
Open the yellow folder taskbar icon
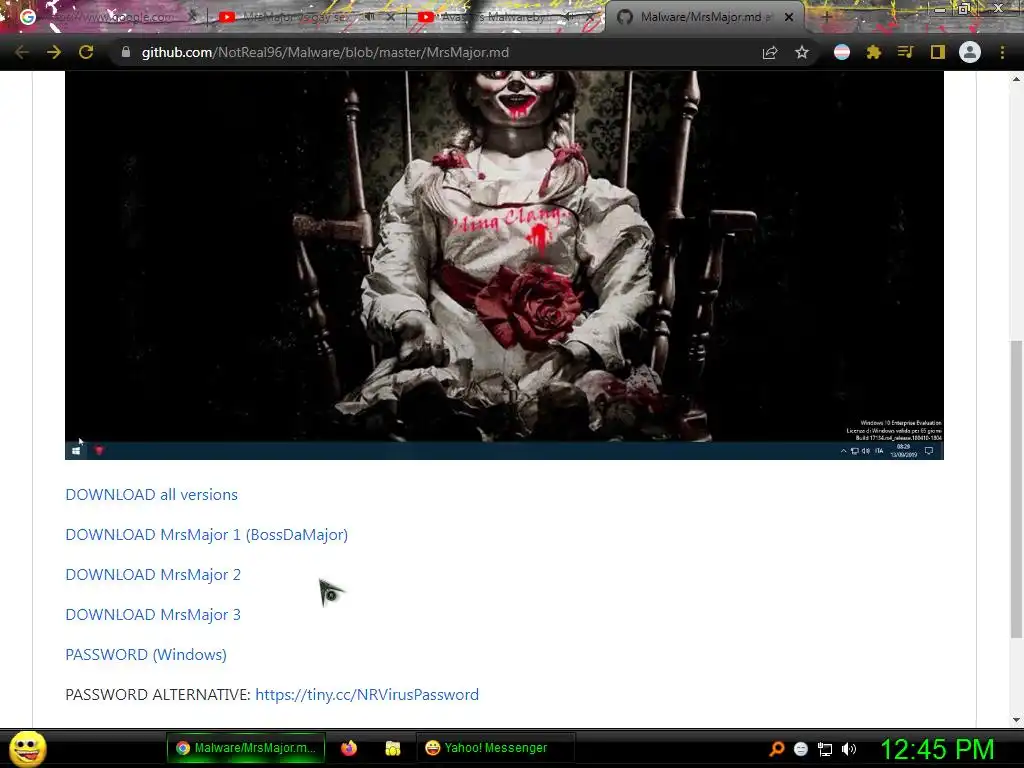pyautogui.click(x=392, y=748)
